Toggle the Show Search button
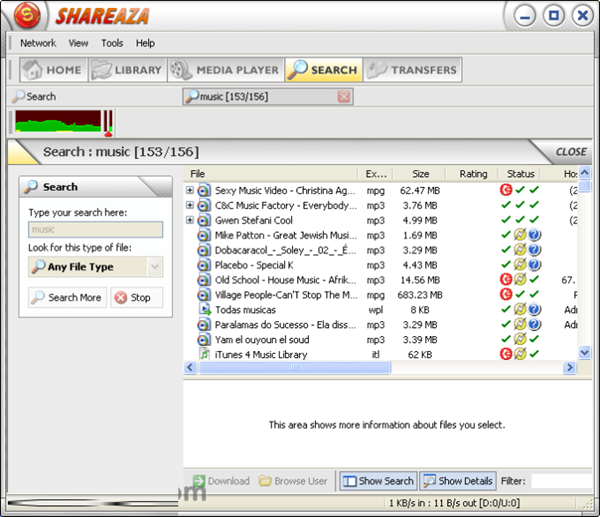 [378, 481]
